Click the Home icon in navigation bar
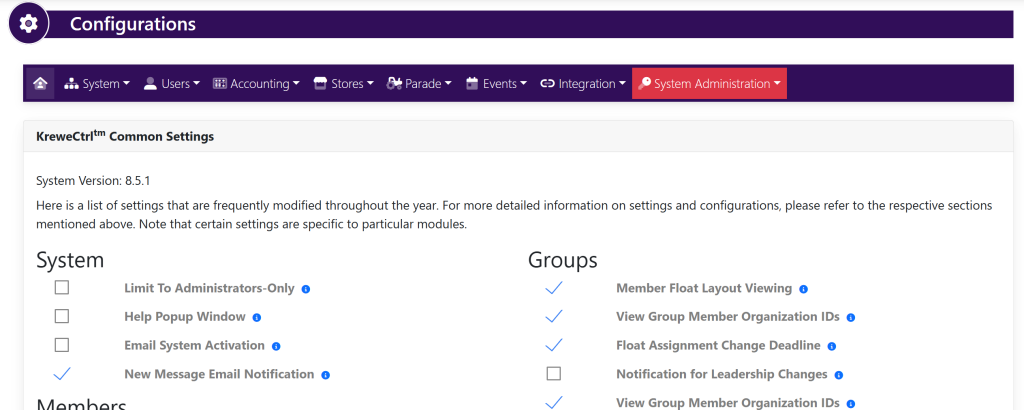 [x=40, y=84]
